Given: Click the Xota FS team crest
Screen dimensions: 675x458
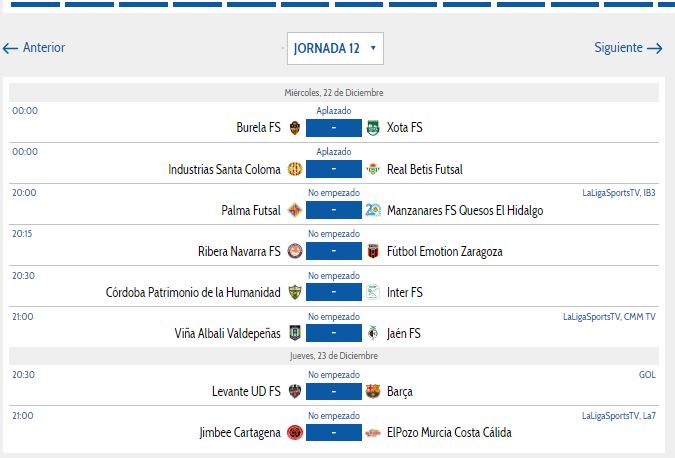Looking at the screenshot, I should [373, 128].
